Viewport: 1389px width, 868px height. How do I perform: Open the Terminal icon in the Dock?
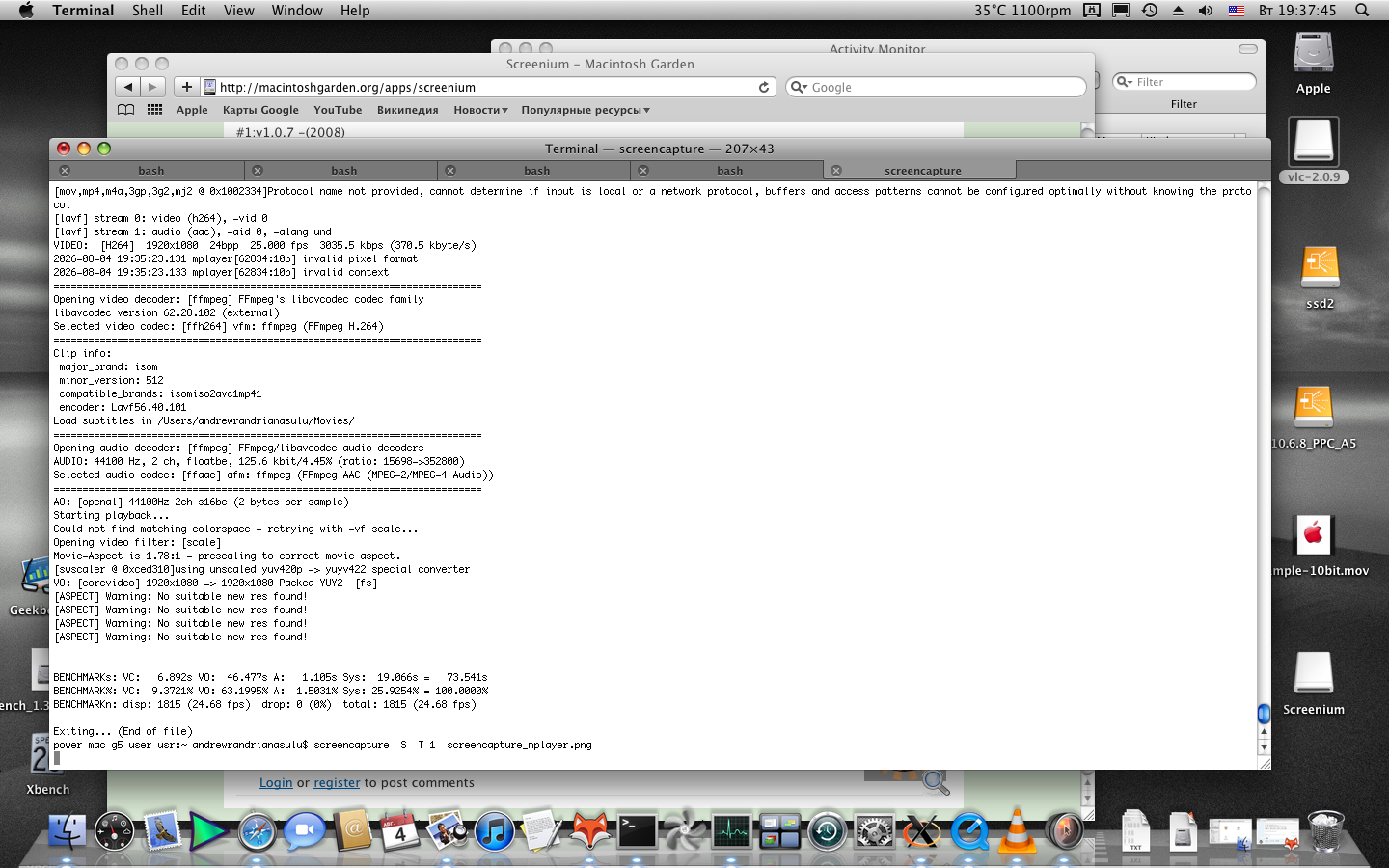(637, 830)
